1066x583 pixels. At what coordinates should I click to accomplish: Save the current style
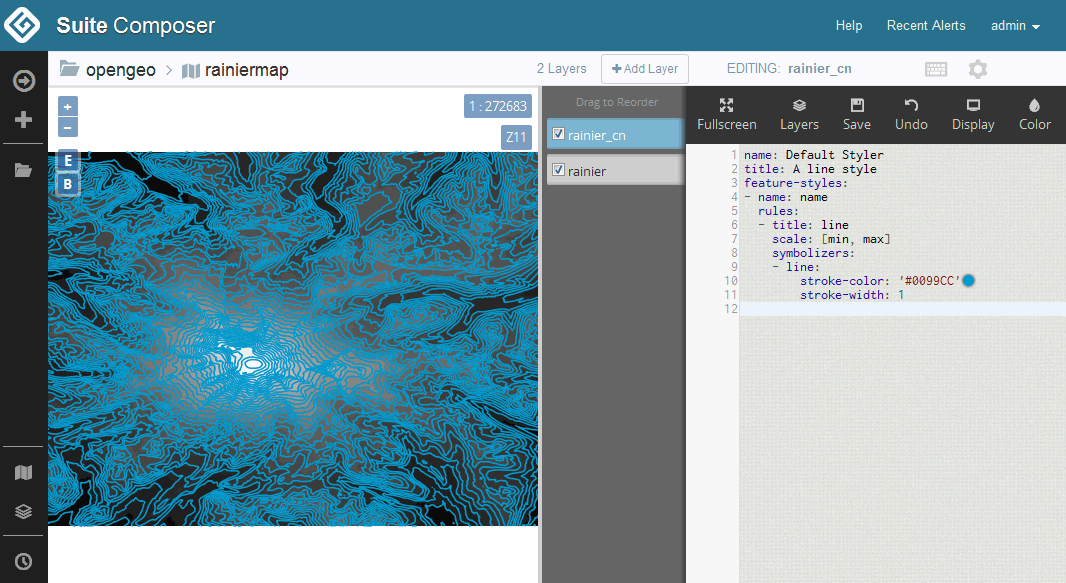[856, 114]
